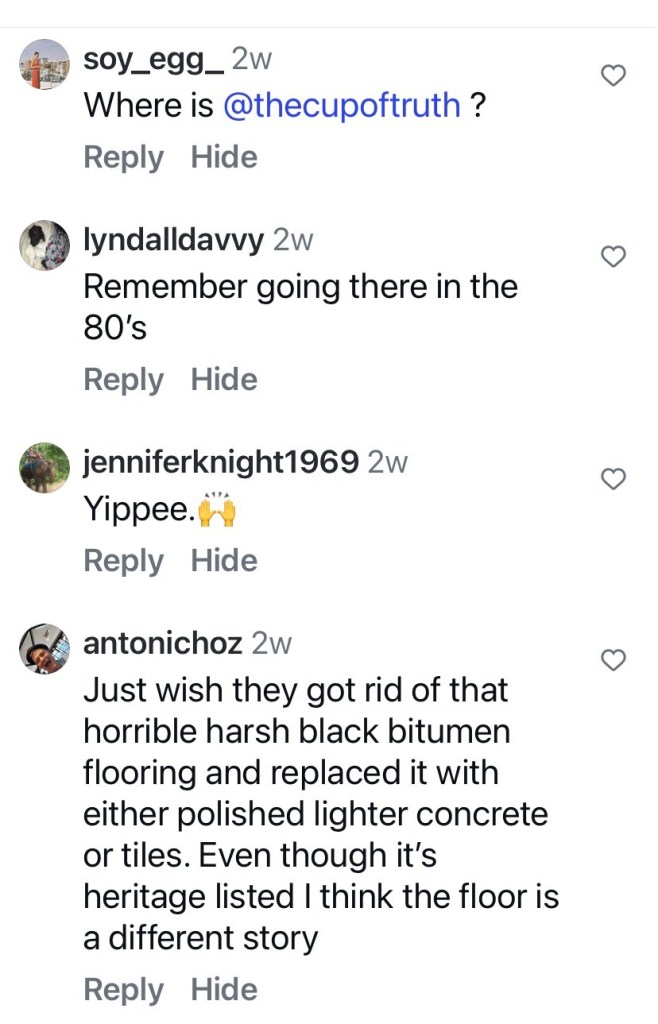Hide soy_egg_'s comment
This screenshot has width=658, height=1024.
[224, 157]
